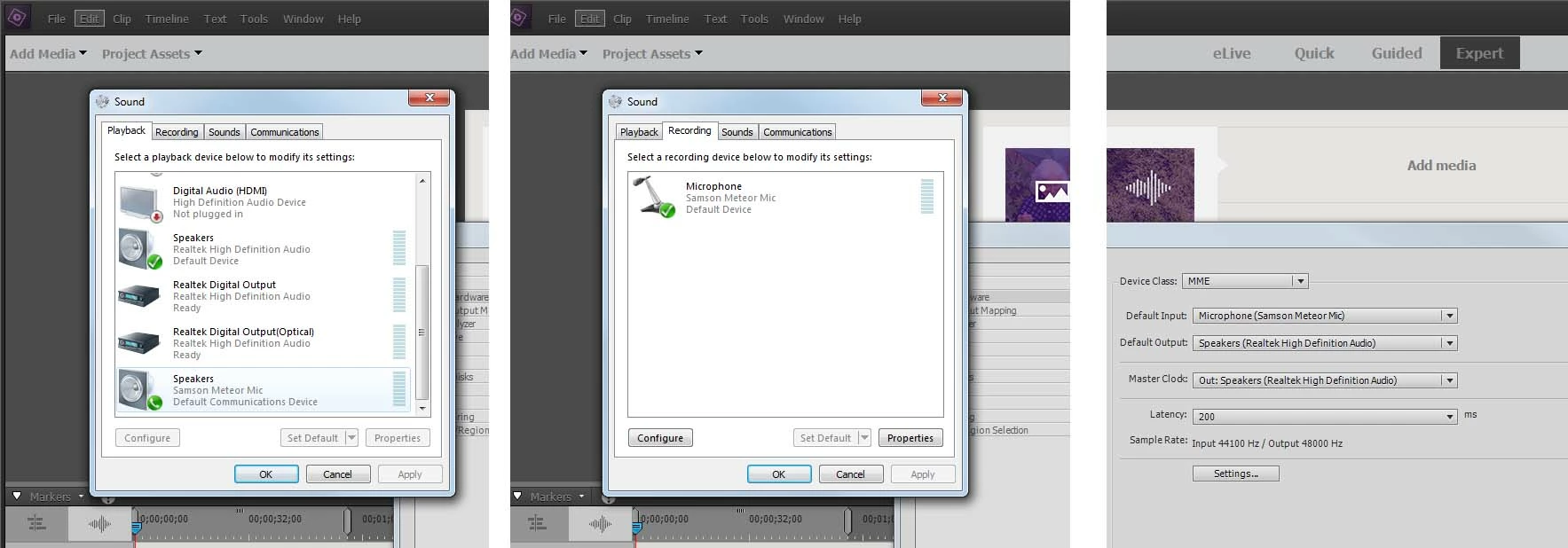
Task: Click the text "Input 44100 Hz / Output 48000 Hz"
Action: click(x=1267, y=443)
